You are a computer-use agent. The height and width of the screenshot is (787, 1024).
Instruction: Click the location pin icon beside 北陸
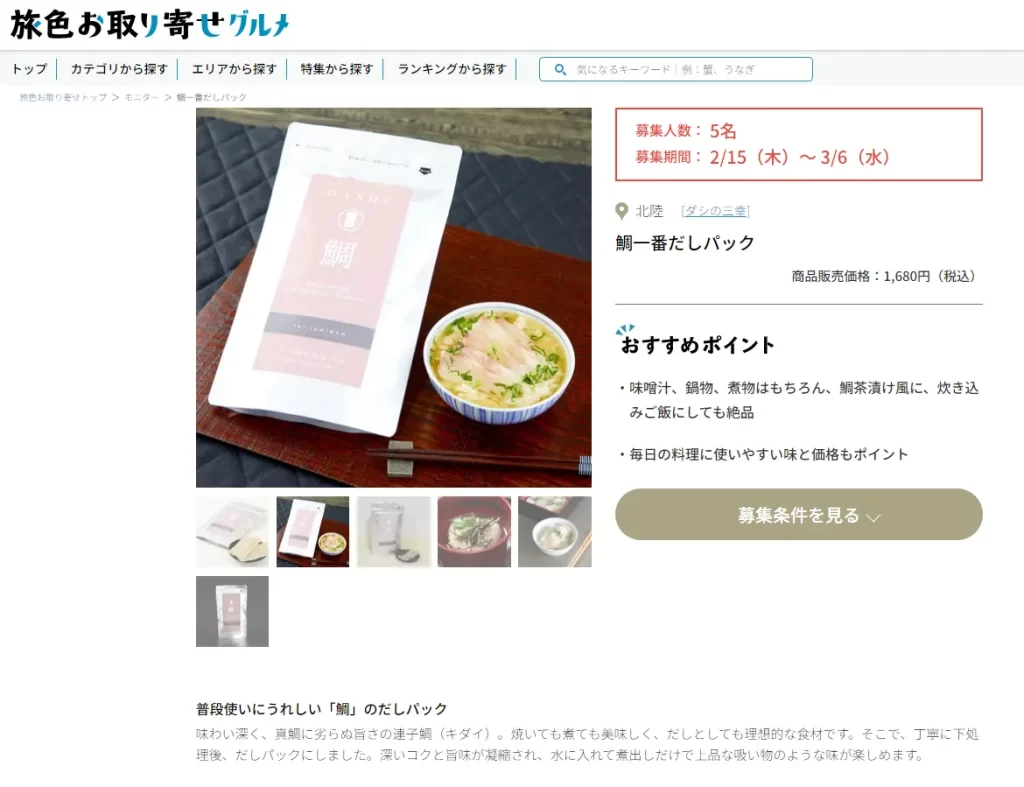click(622, 211)
